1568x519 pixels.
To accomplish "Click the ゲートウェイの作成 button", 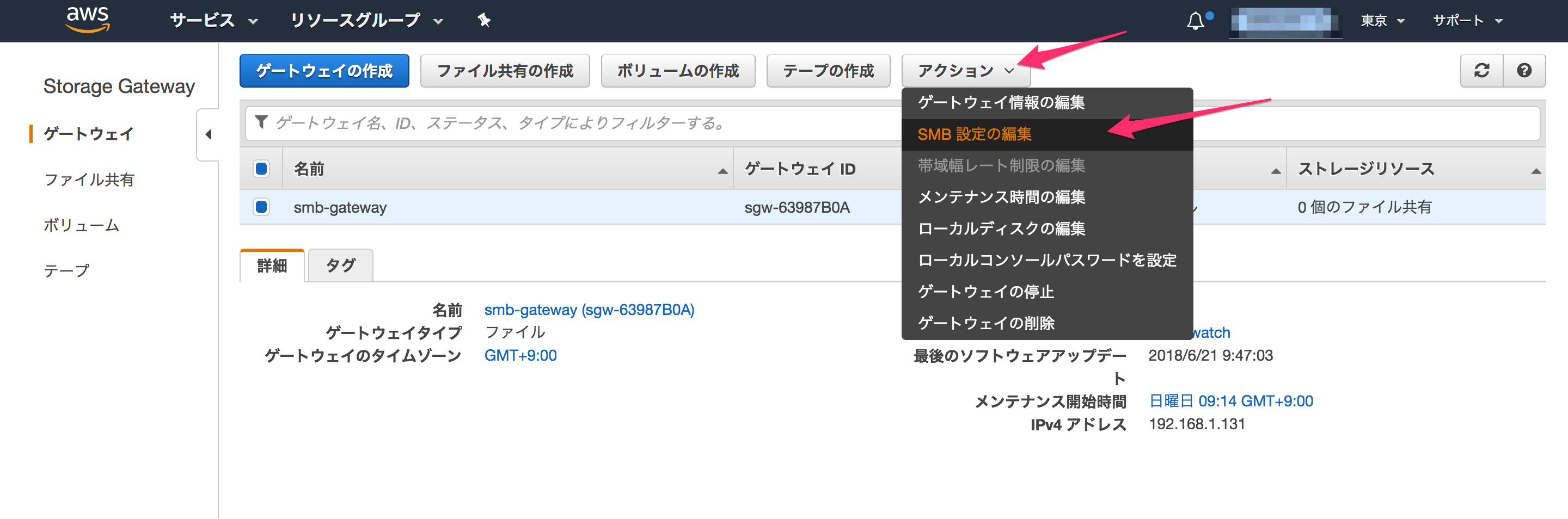I will click(x=324, y=71).
